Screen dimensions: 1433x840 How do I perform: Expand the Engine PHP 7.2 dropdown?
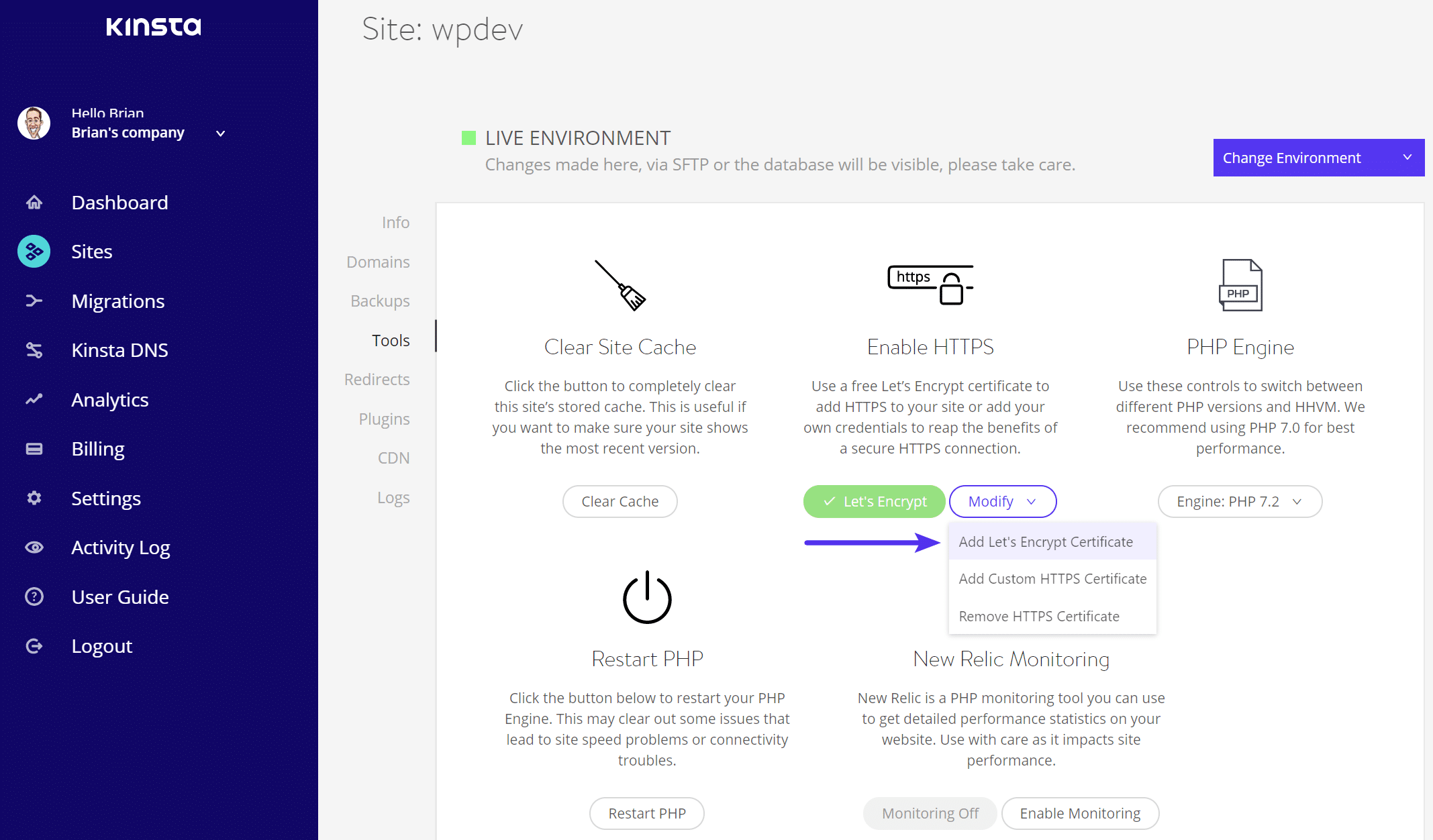point(1238,501)
